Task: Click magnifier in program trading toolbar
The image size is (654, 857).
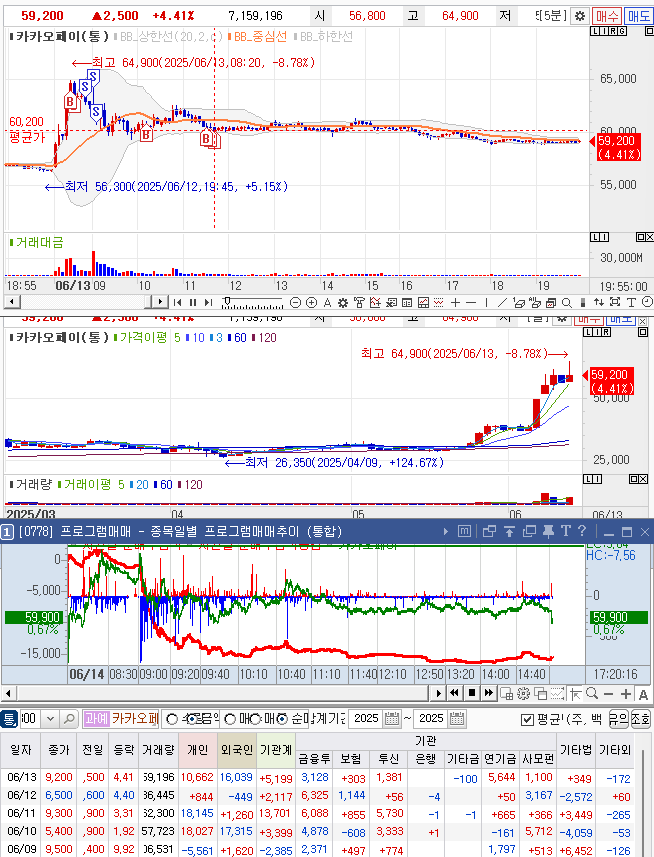Action: tap(592, 694)
